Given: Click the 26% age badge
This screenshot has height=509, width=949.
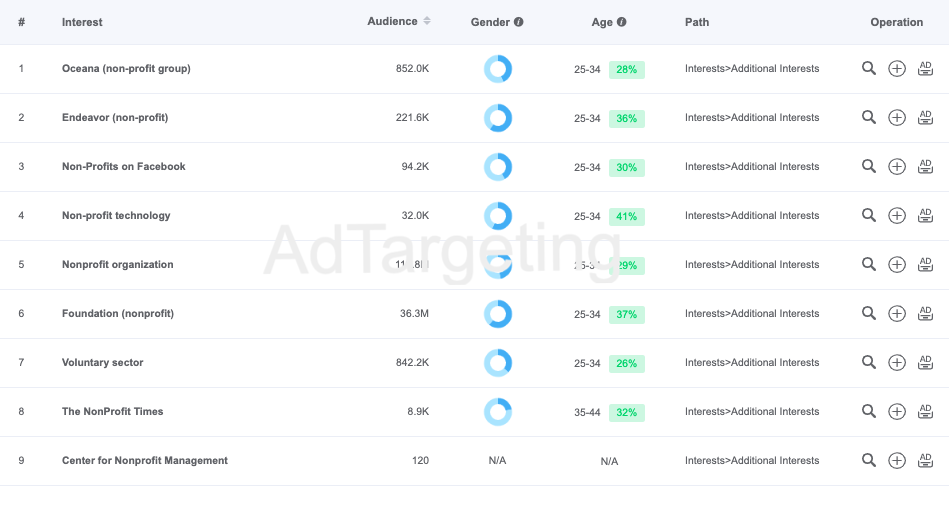Looking at the screenshot, I should 626,364.
